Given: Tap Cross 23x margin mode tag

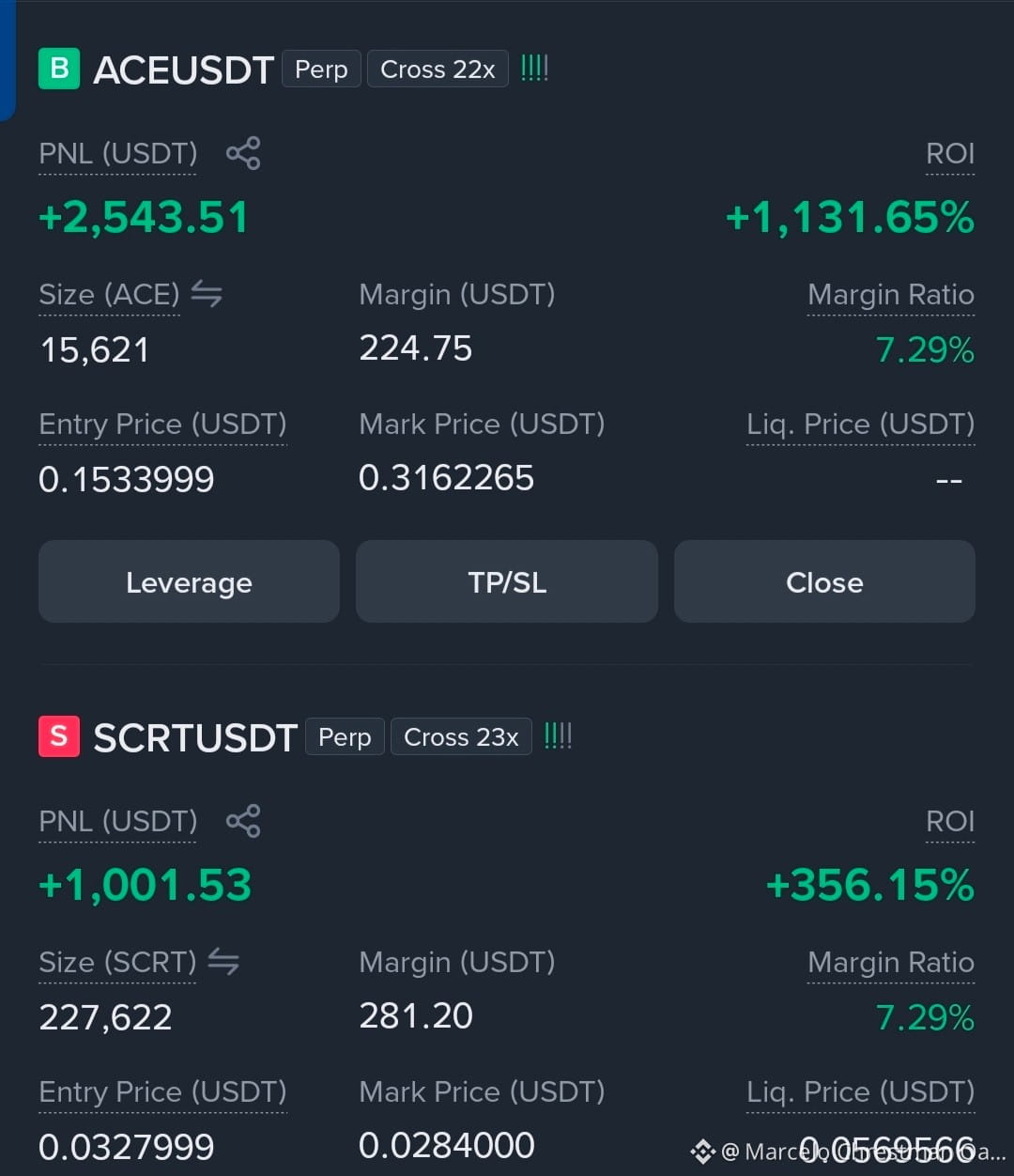Looking at the screenshot, I should click(x=461, y=737).
